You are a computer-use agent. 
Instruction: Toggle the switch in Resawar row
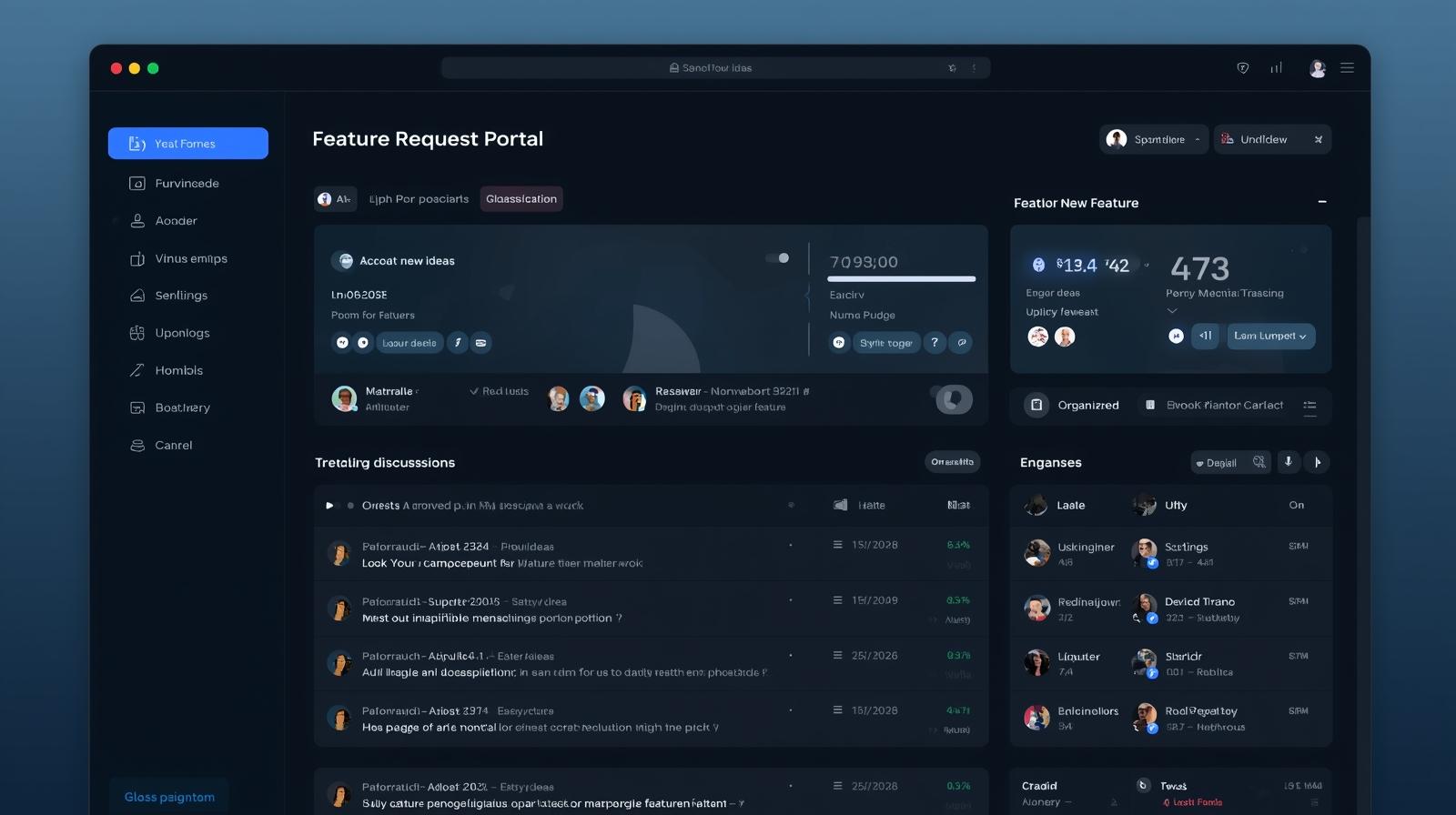point(952,399)
